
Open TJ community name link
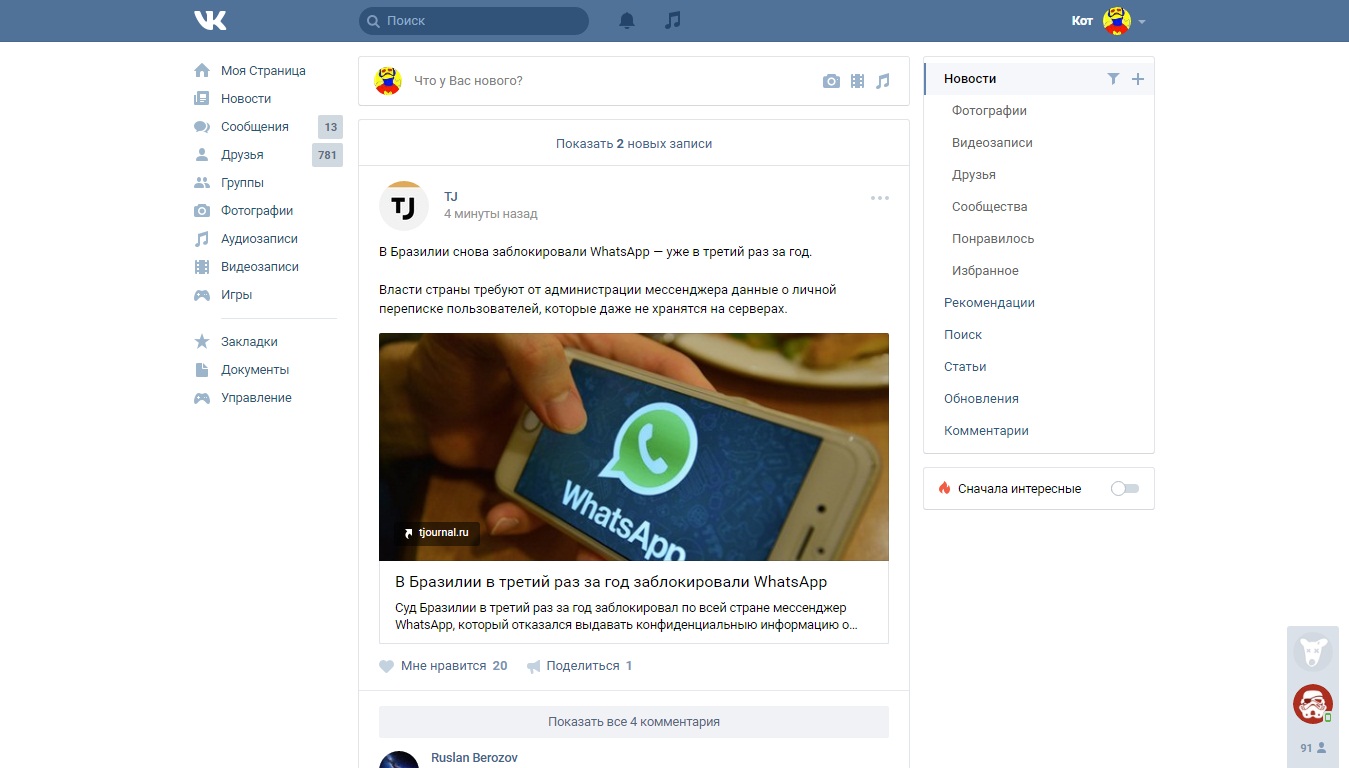(x=451, y=197)
